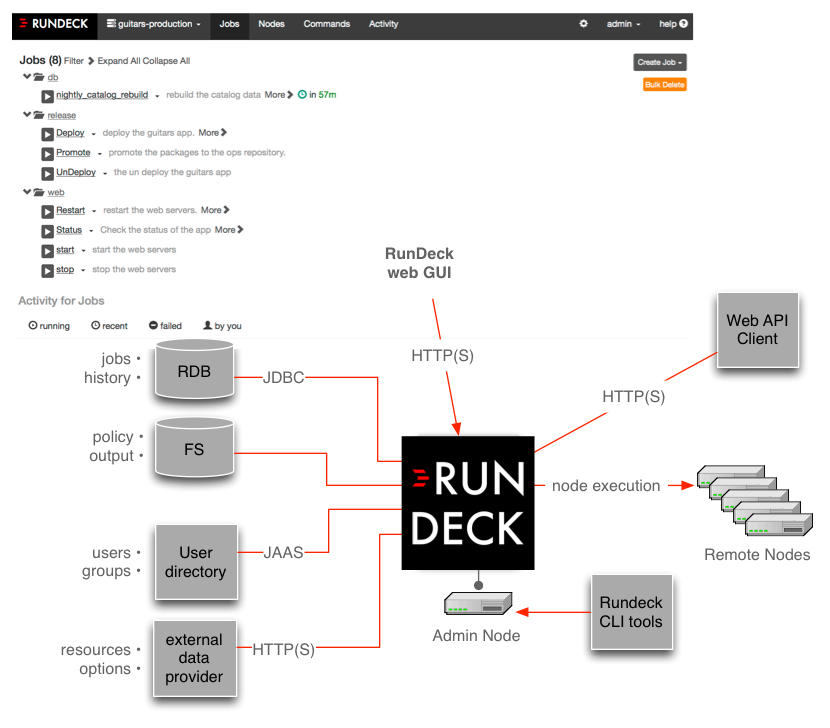Screen dimensions: 830x728
Task: Run the Restart job
Action: click(x=46, y=210)
